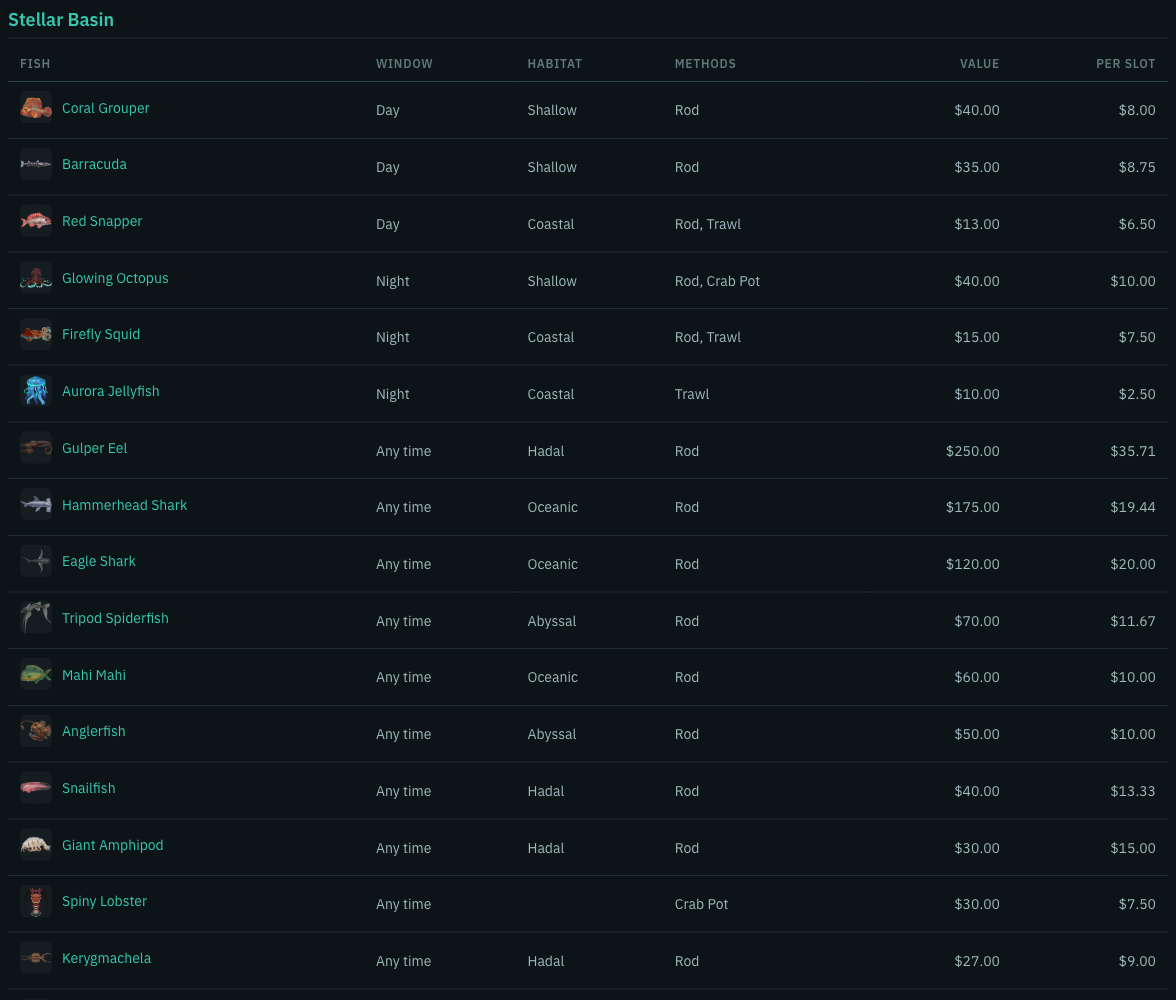The width and height of the screenshot is (1176, 1000).
Task: Select the $11.67 per slot cell
Action: (x=1132, y=621)
